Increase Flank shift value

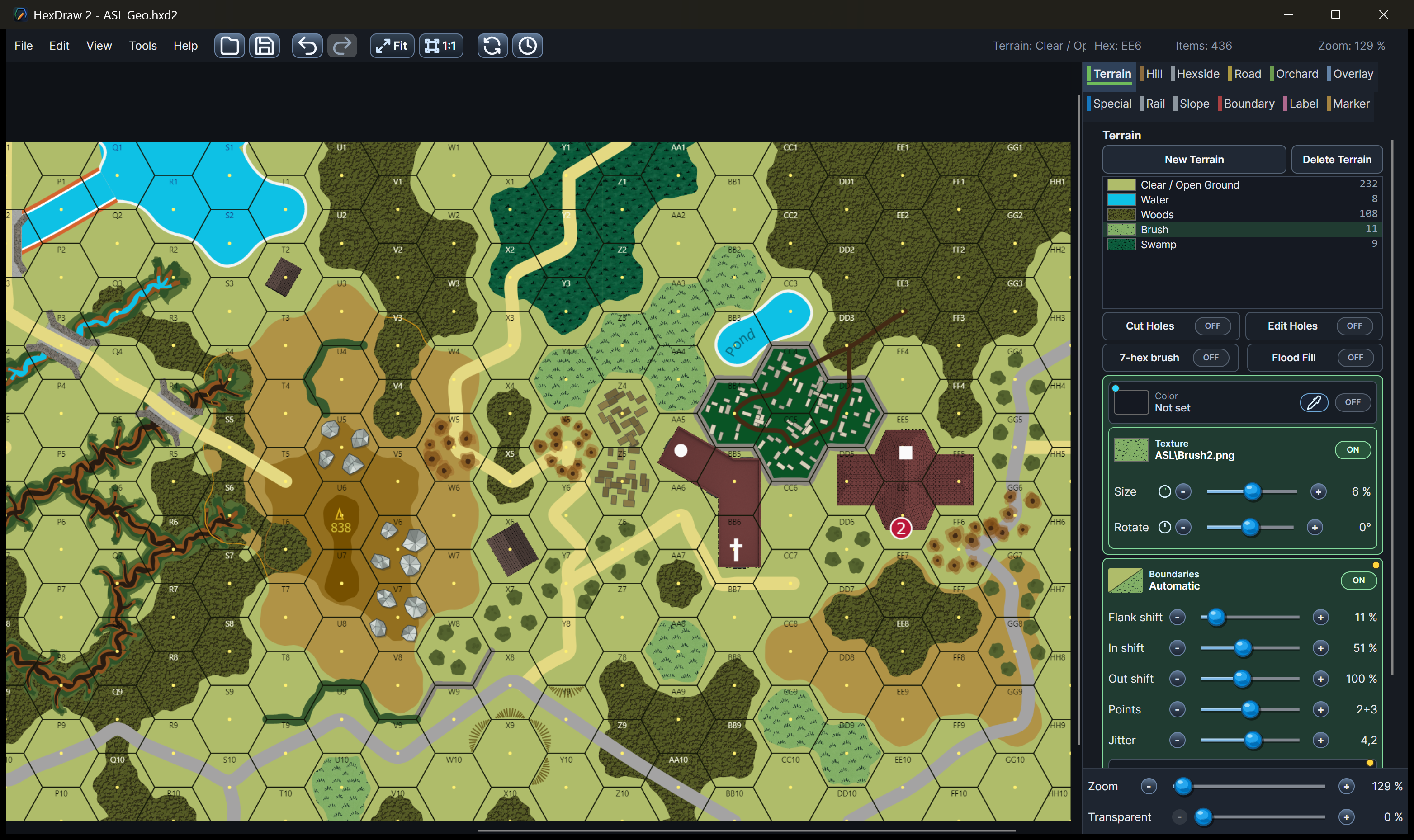click(1320, 617)
